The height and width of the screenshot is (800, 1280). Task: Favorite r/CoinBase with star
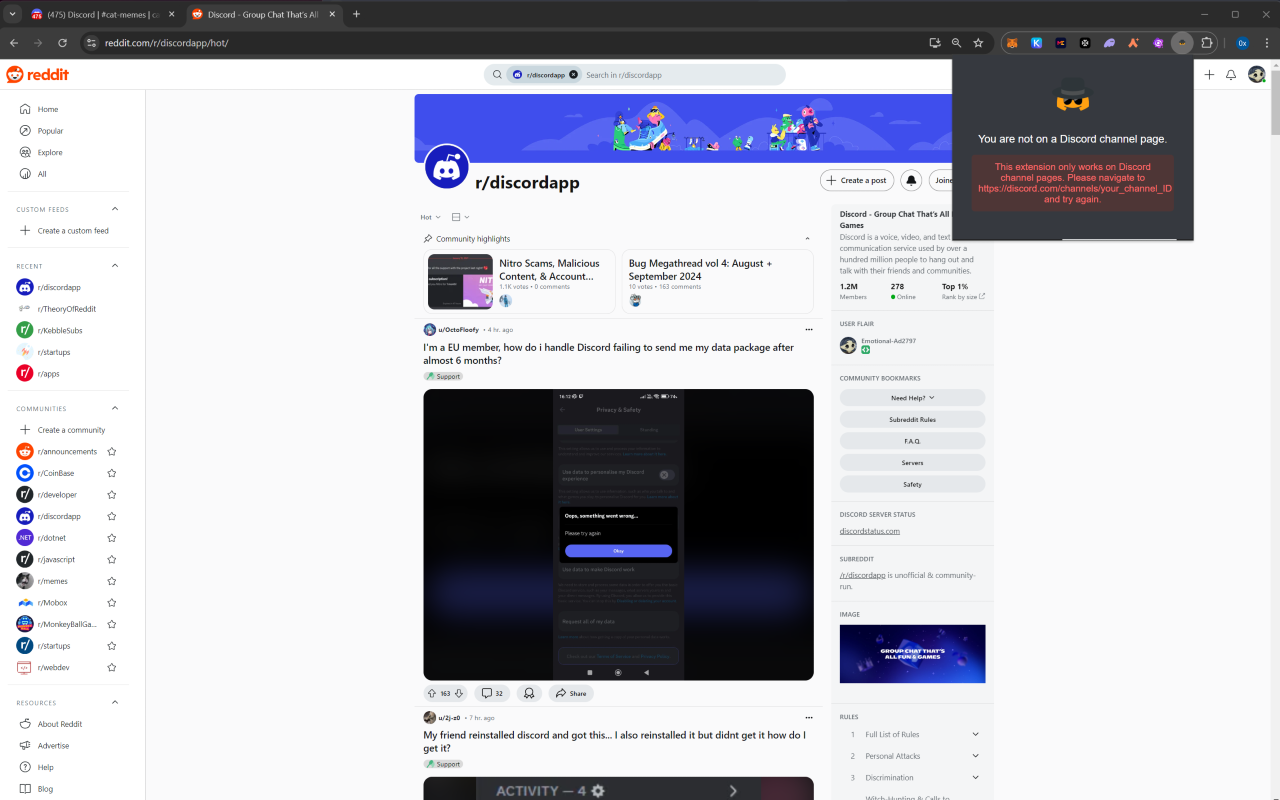(x=112, y=473)
